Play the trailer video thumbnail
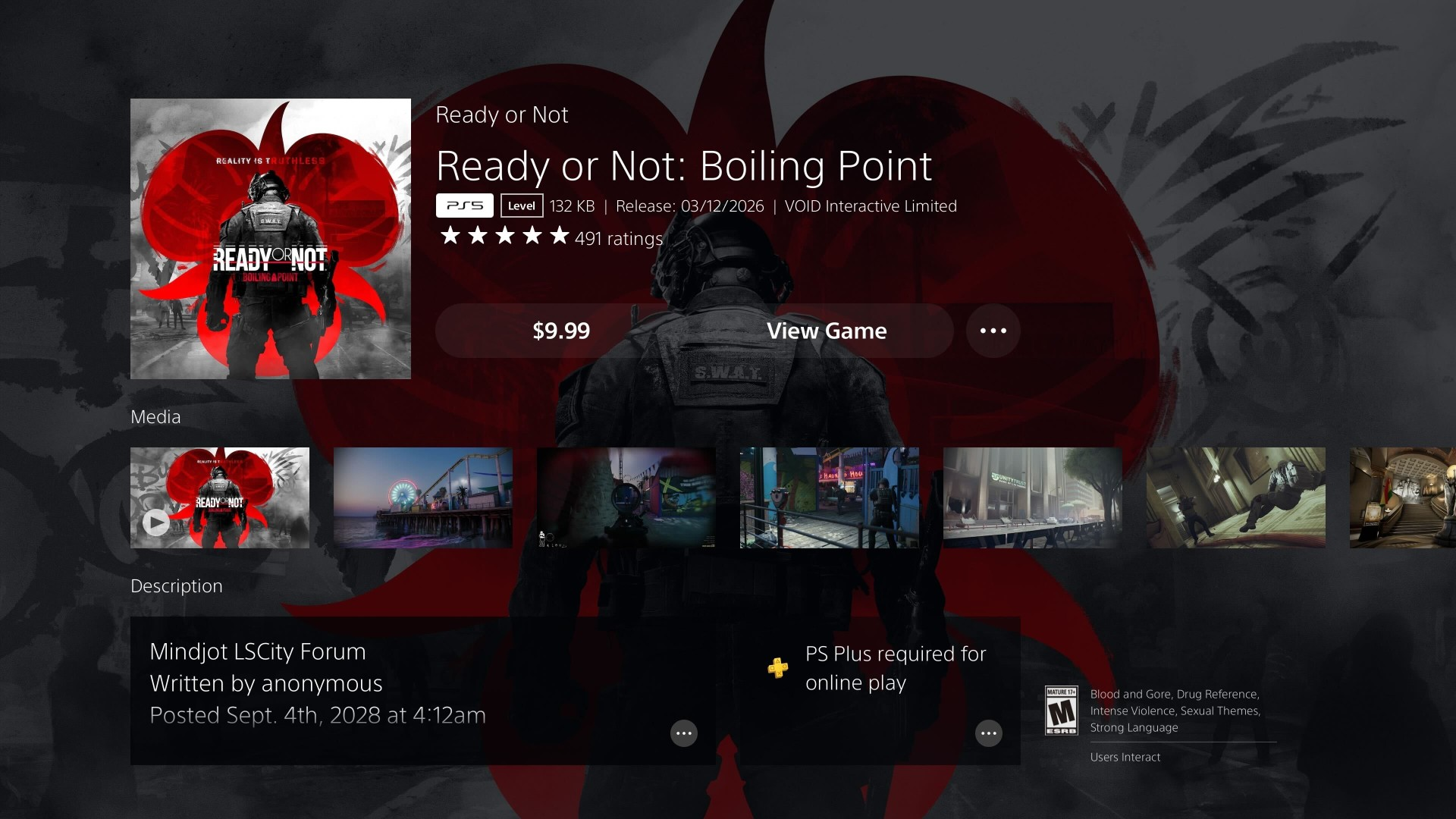The width and height of the screenshot is (1456, 819). (220, 497)
